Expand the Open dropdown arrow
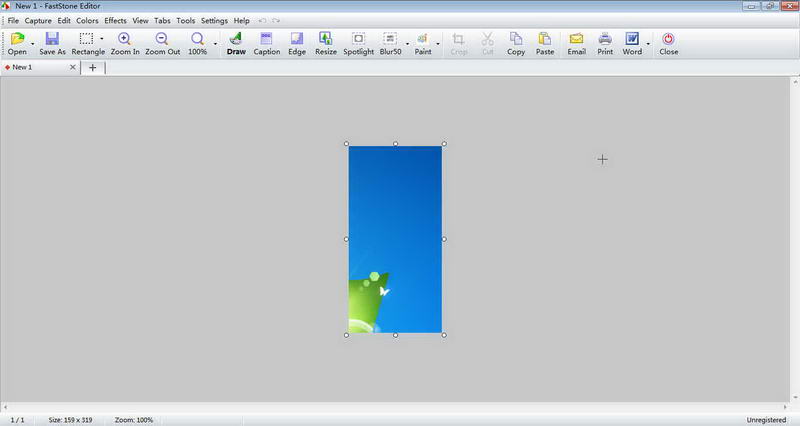Screen dimensions: 800x426 coord(33,44)
